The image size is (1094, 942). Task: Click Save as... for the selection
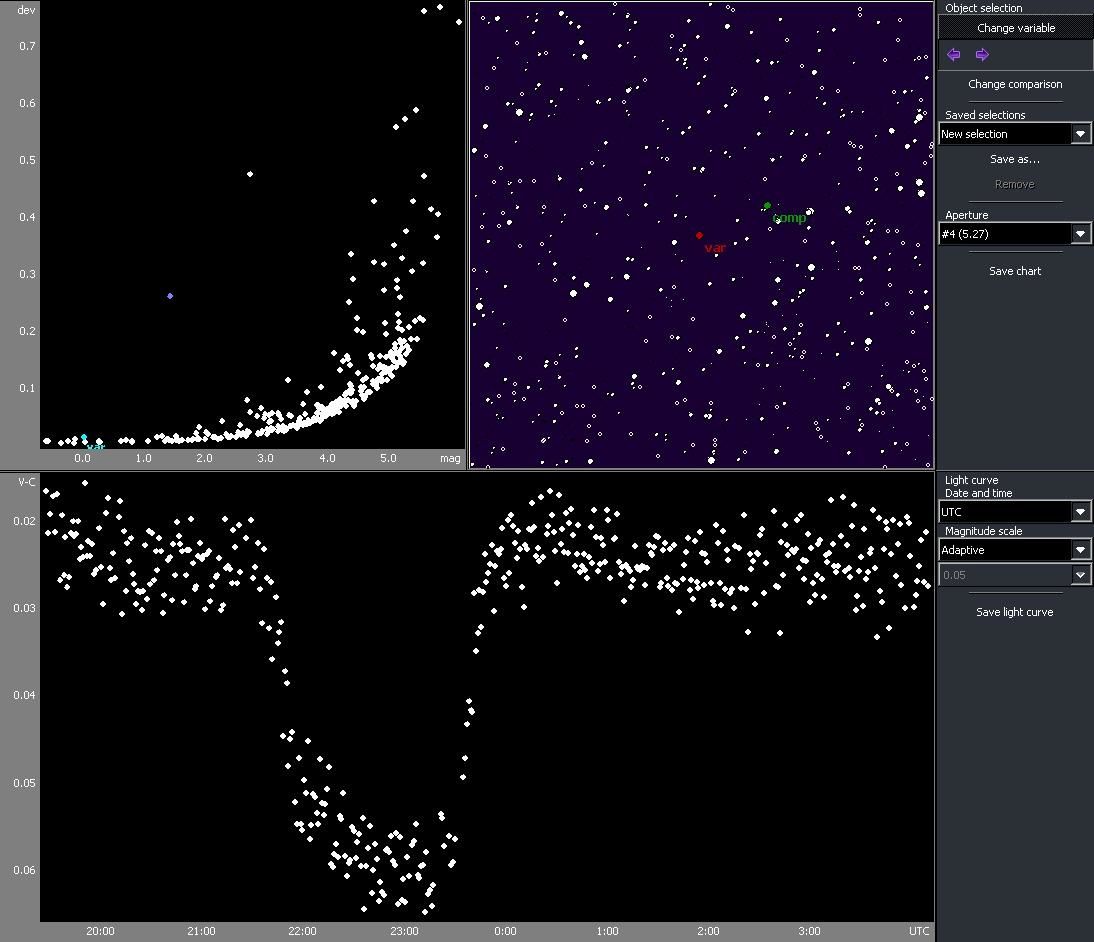coord(1014,159)
